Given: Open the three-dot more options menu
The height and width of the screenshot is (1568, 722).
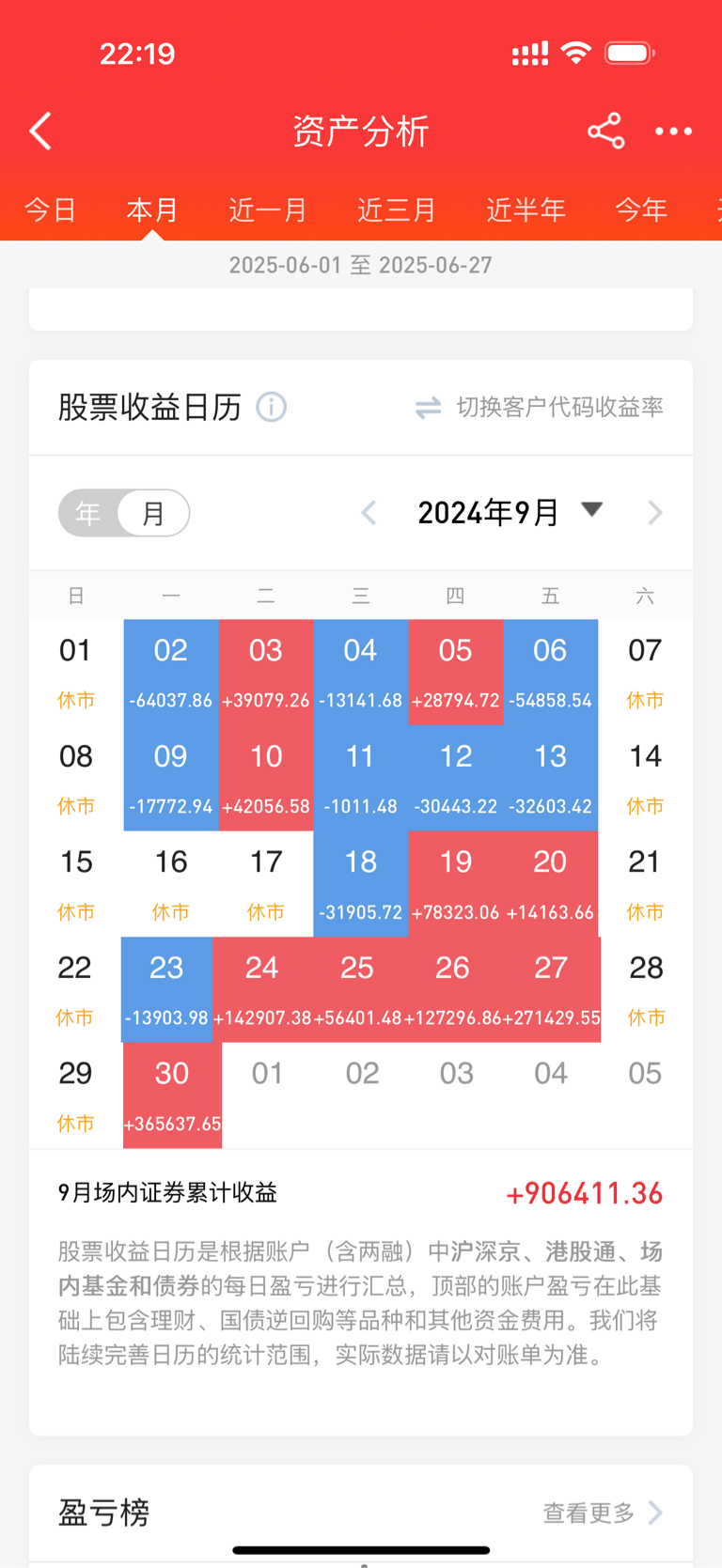Looking at the screenshot, I should click(x=673, y=132).
